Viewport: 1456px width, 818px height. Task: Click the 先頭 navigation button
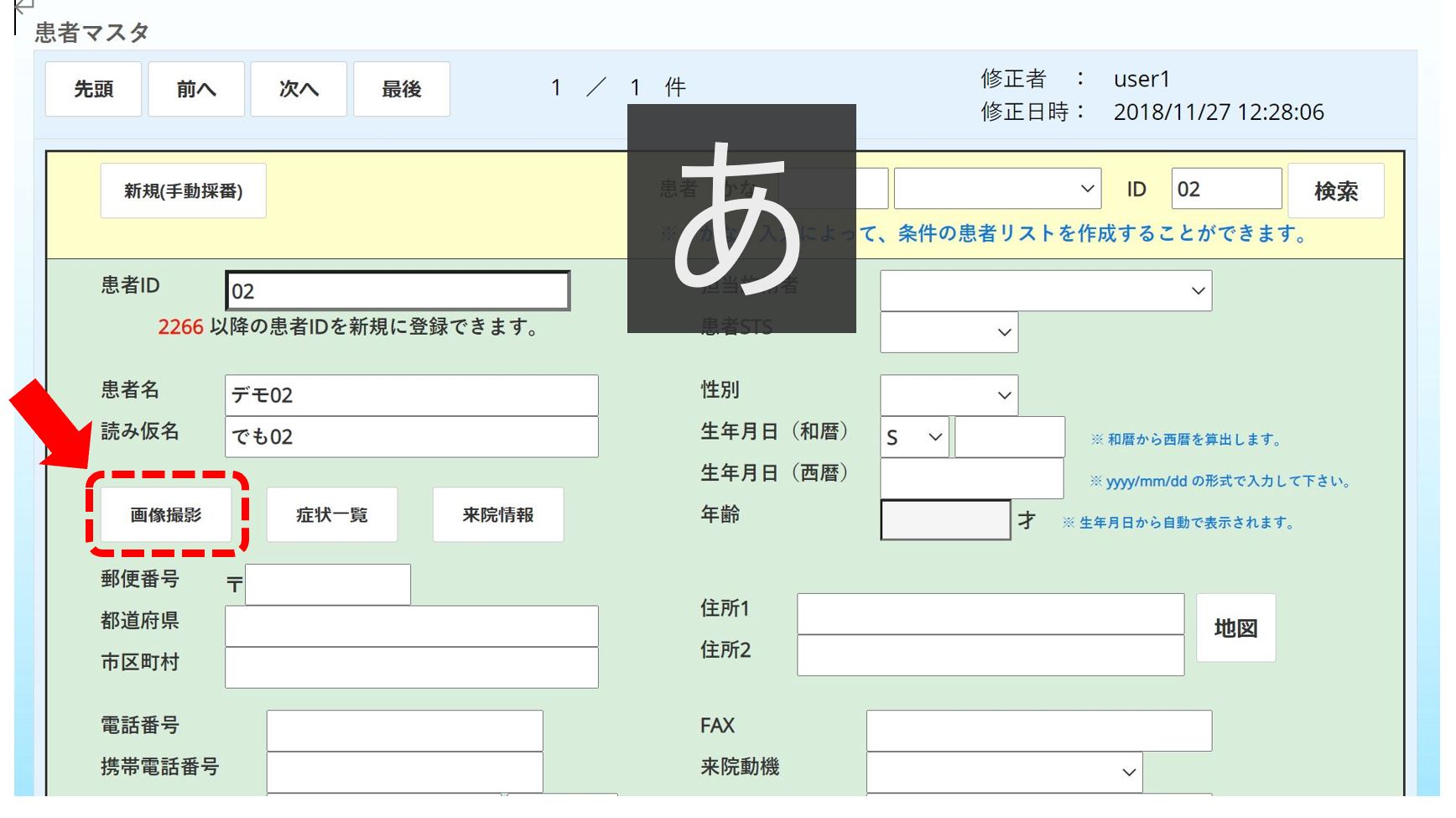point(93,89)
